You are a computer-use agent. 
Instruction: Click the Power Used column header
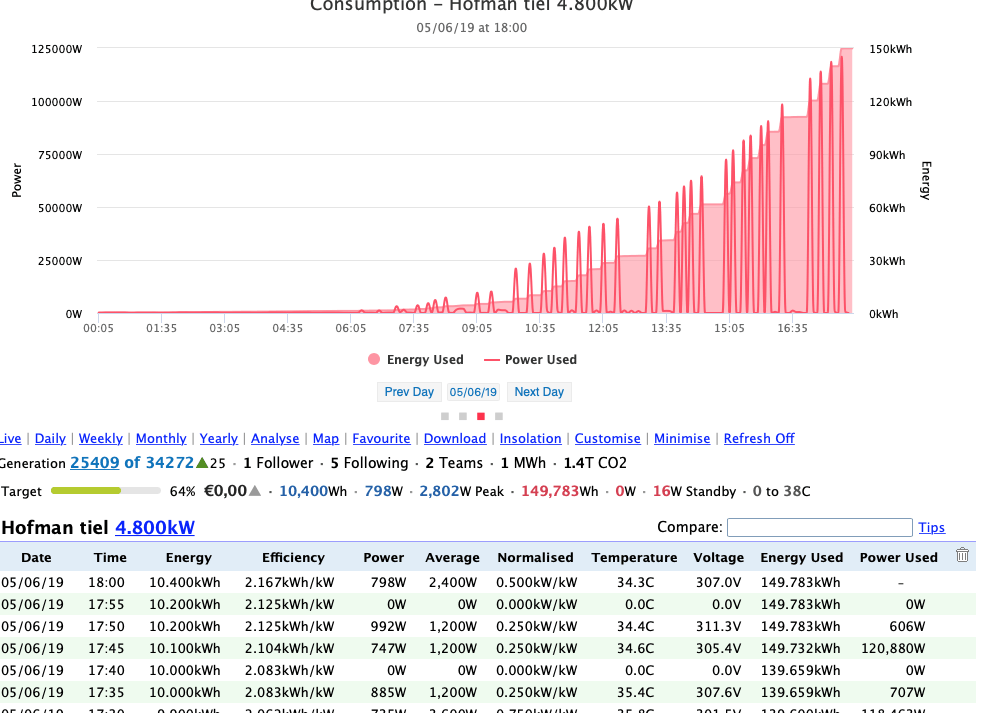[898, 557]
